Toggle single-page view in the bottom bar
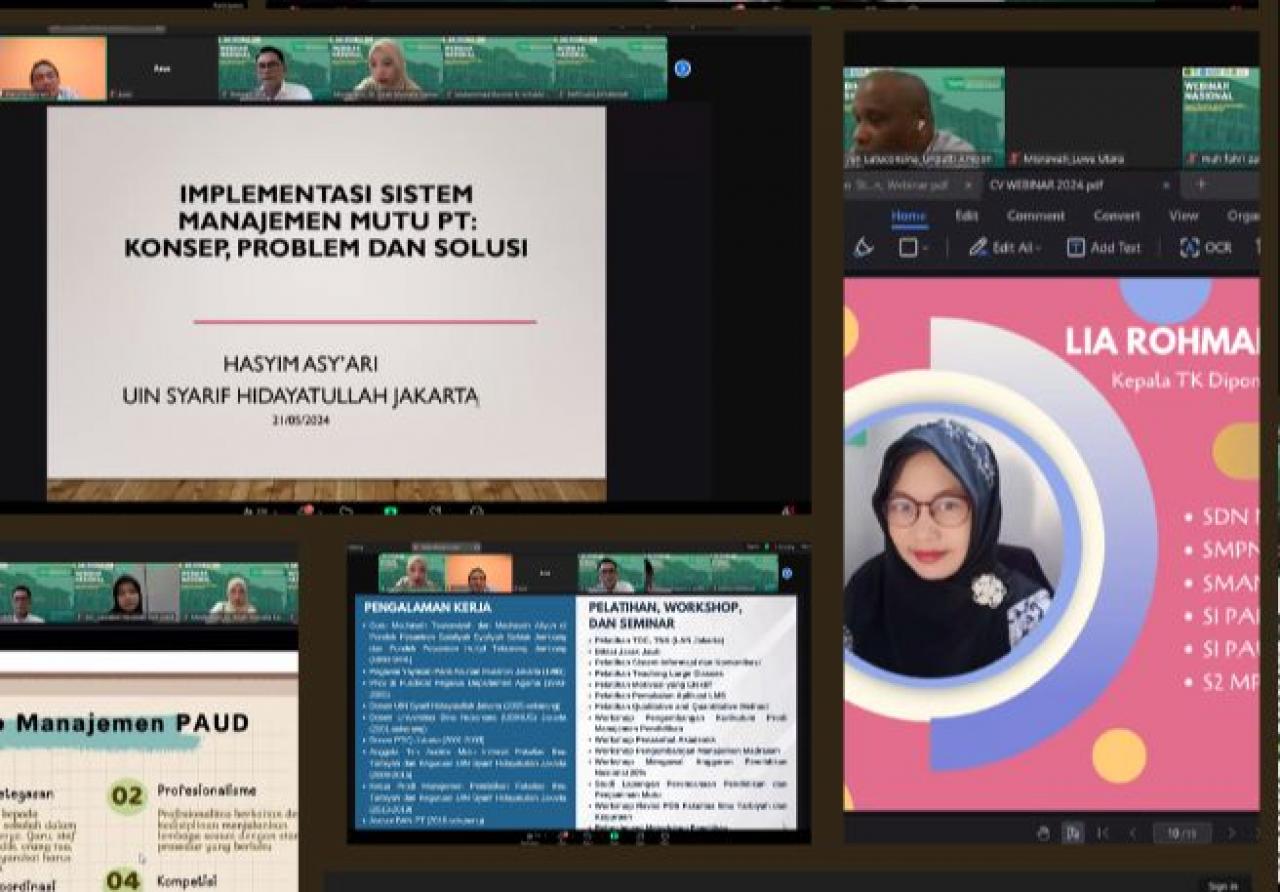This screenshot has height=892, width=1280. [1072, 833]
